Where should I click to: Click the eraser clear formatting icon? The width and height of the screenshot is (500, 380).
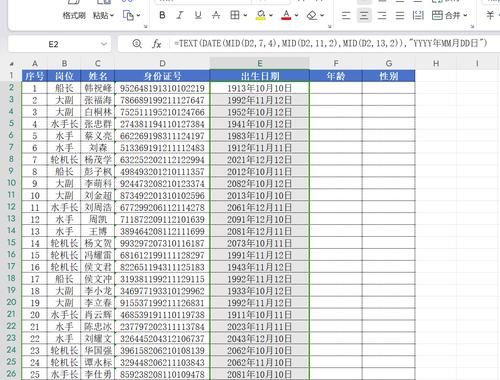point(312,15)
